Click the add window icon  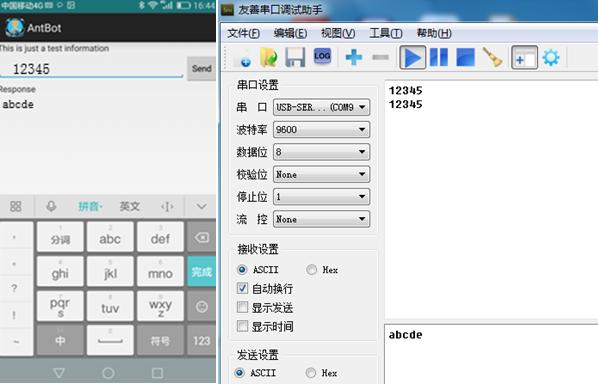524,58
